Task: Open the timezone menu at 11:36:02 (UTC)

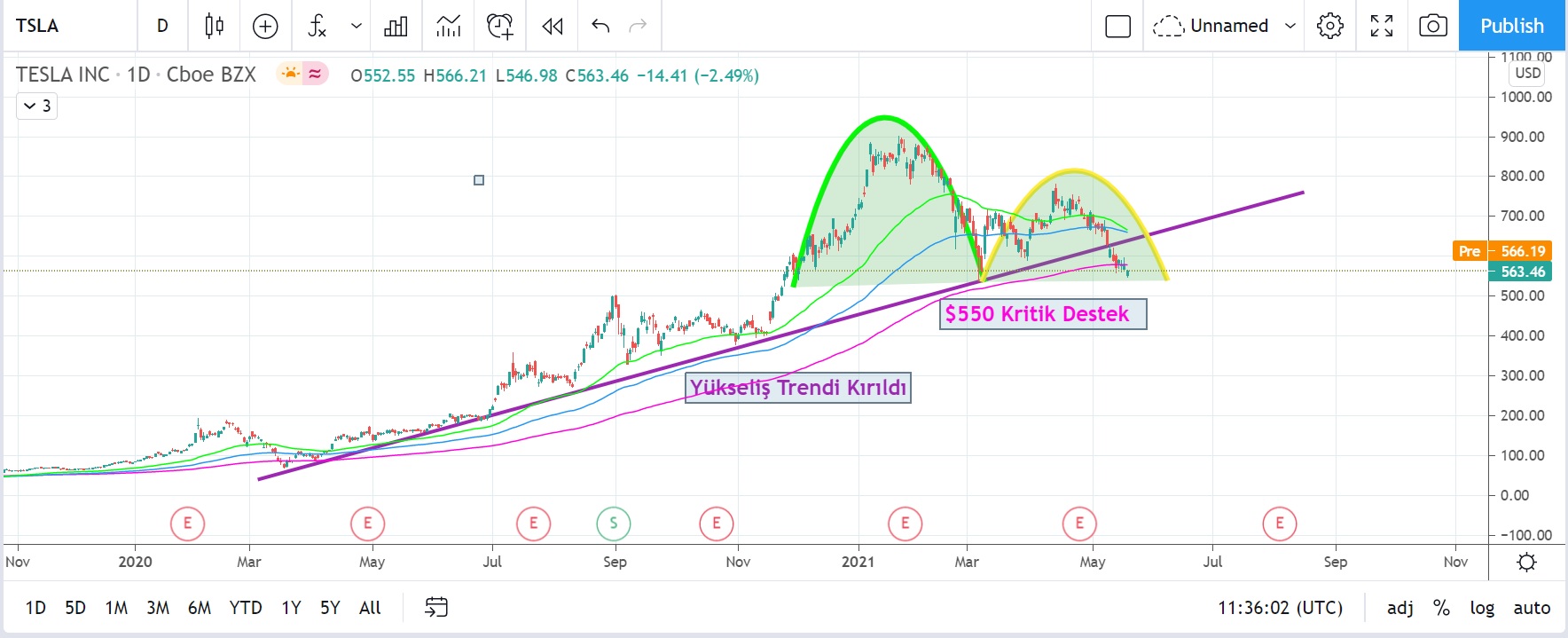Action: [1281, 608]
